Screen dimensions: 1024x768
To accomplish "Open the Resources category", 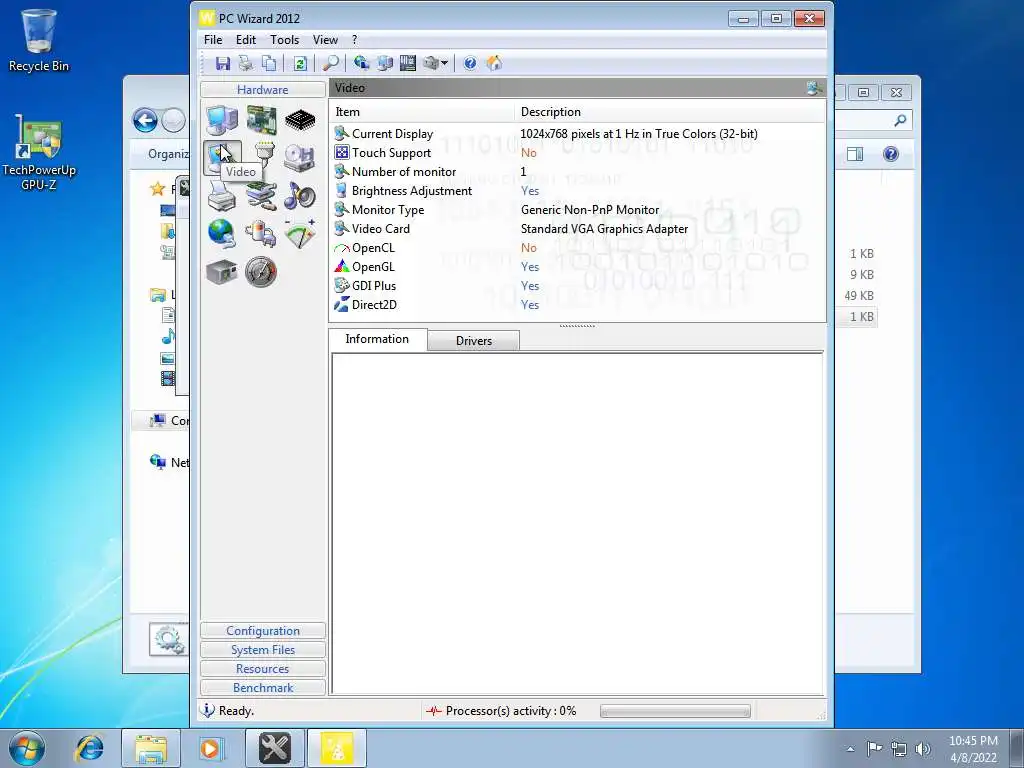I will coord(263,669).
